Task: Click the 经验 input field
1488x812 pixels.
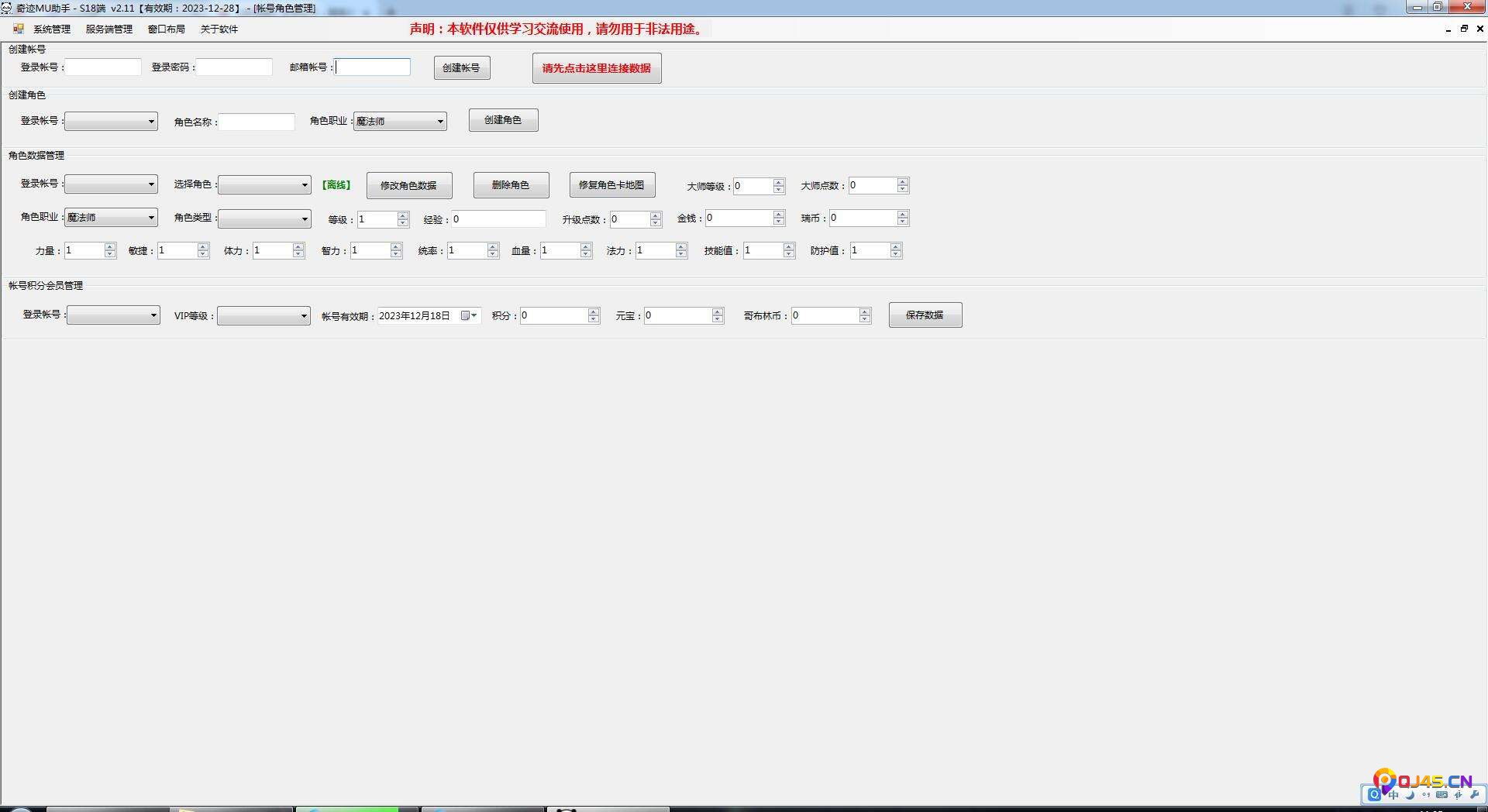Action: [x=498, y=219]
